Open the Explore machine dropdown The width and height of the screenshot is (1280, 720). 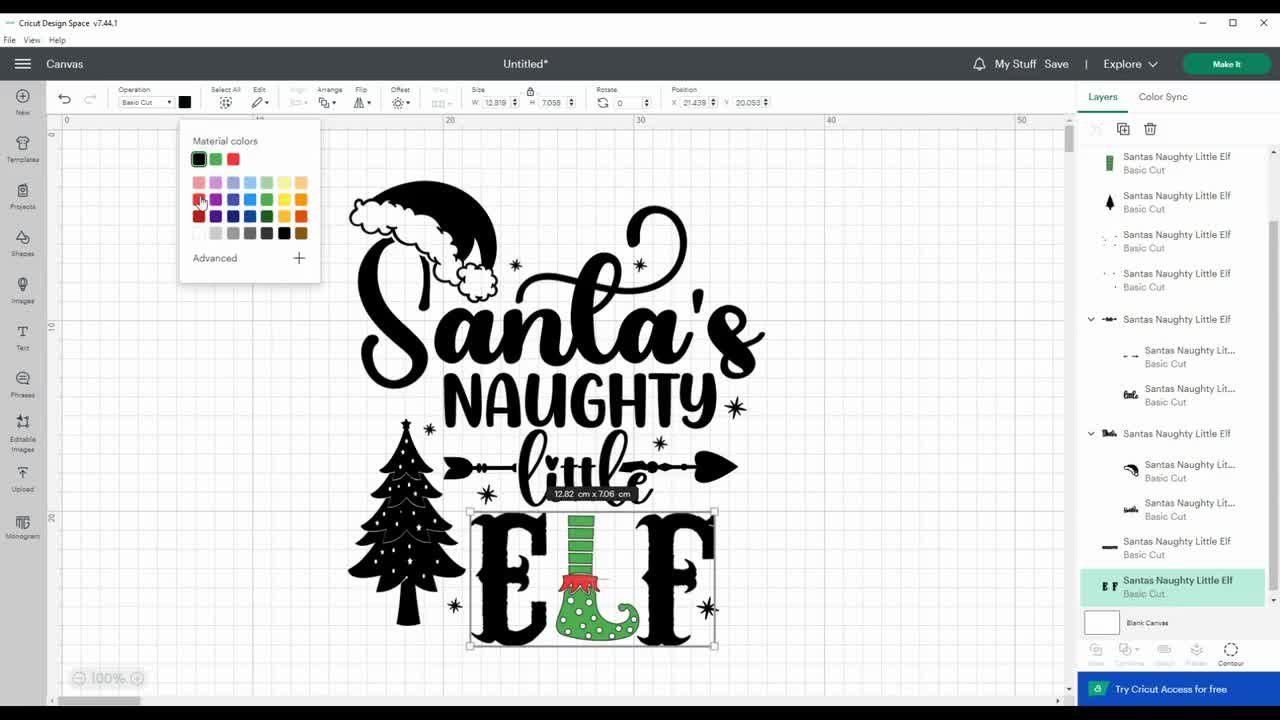1130,64
